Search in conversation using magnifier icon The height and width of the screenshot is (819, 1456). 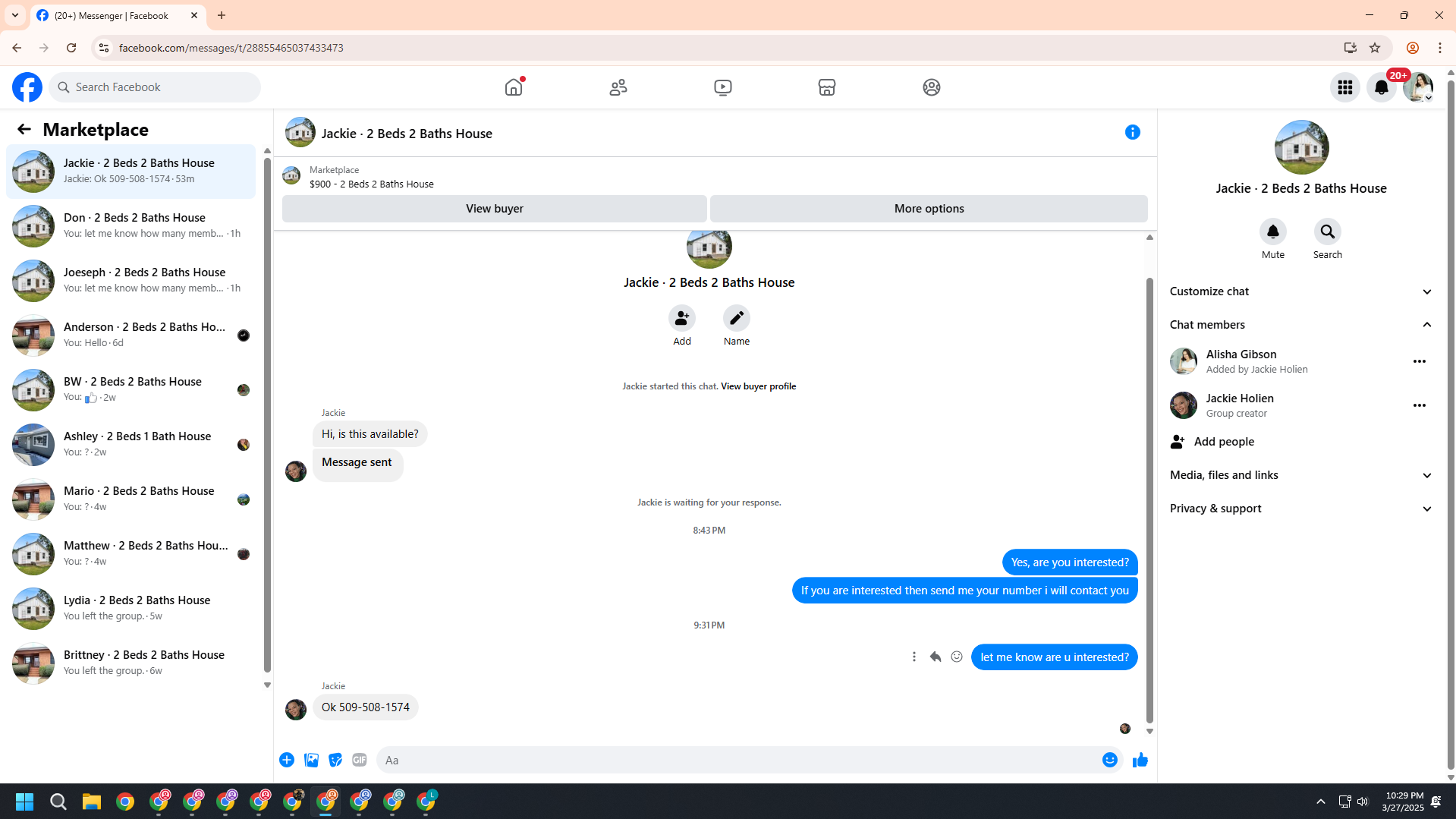[x=1328, y=232]
